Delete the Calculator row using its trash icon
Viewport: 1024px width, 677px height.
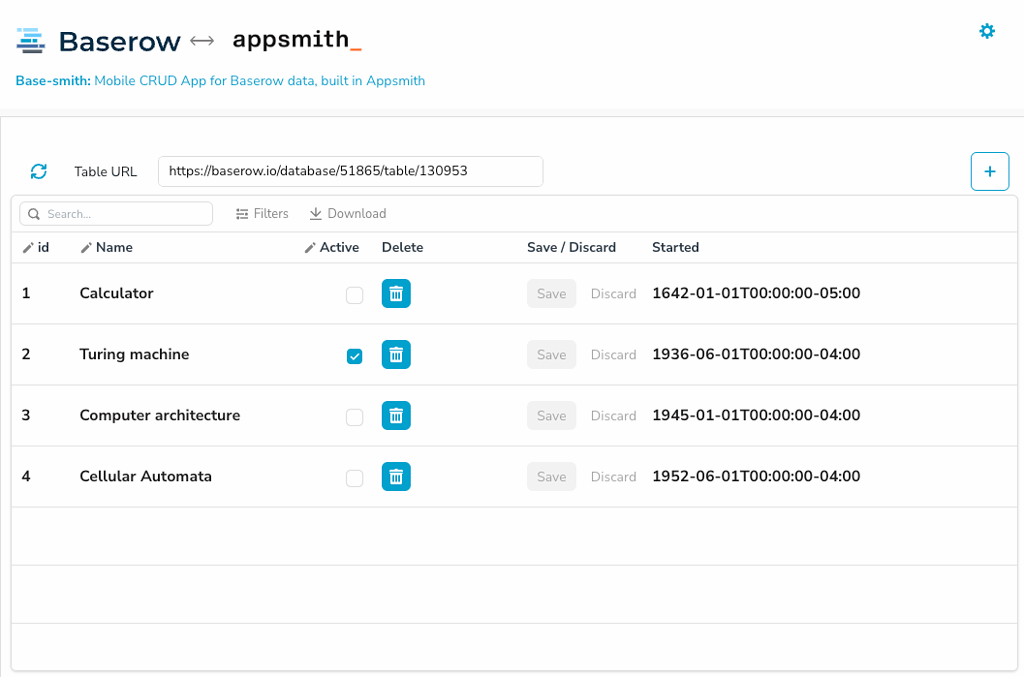point(396,293)
